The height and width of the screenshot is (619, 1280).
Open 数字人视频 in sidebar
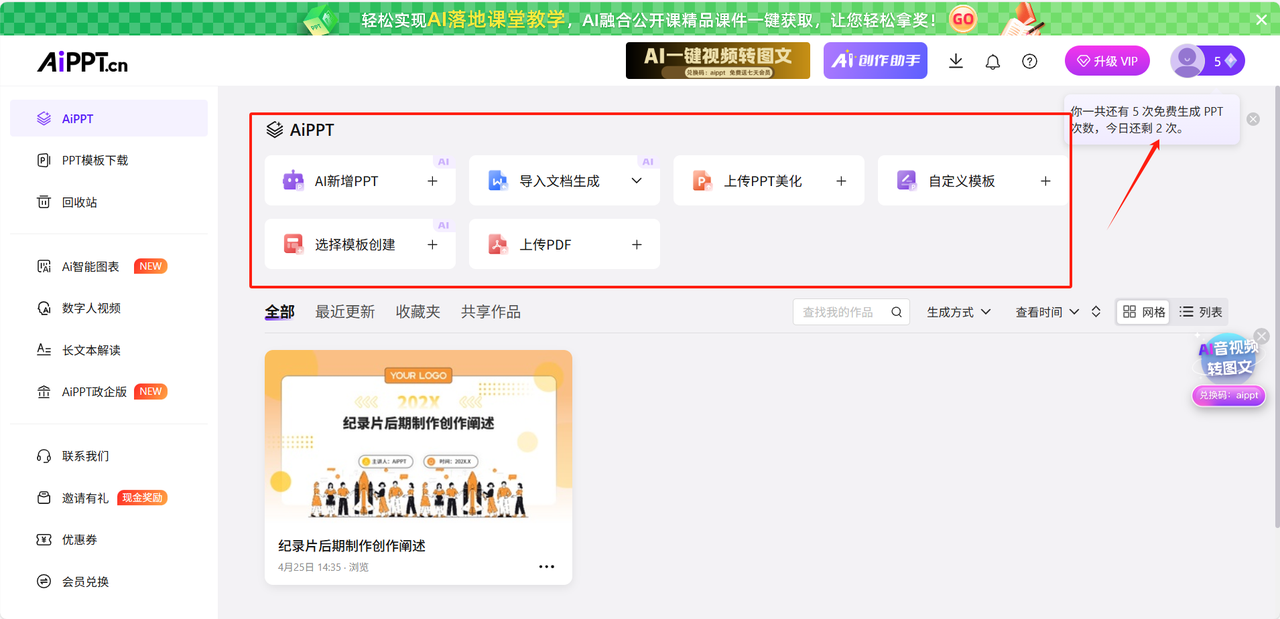(109, 308)
